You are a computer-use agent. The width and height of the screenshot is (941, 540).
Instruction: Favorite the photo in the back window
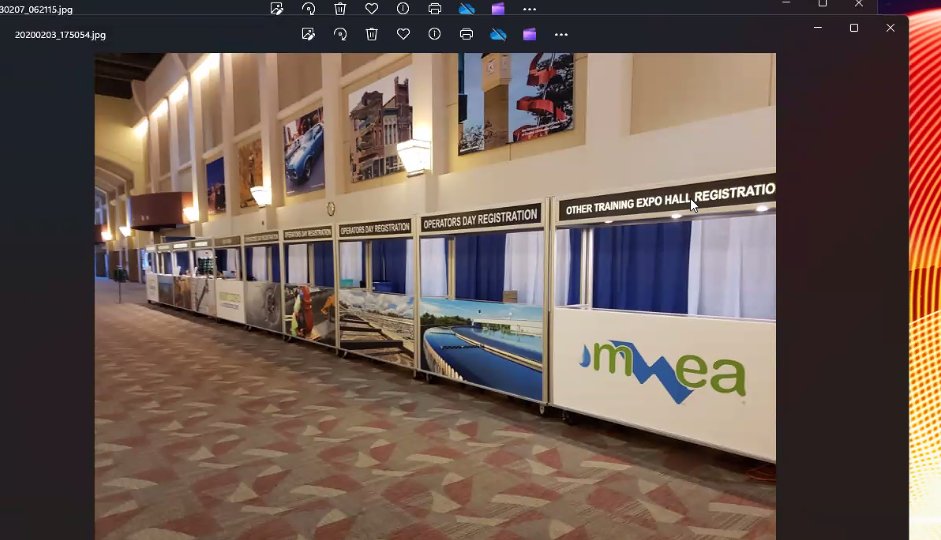371,8
